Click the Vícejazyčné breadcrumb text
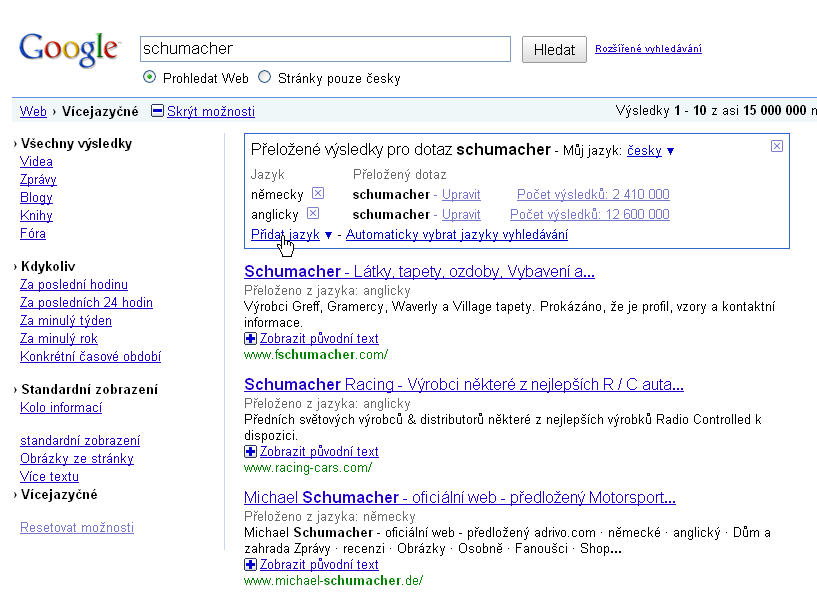The width and height of the screenshot is (817, 597). (x=100, y=111)
